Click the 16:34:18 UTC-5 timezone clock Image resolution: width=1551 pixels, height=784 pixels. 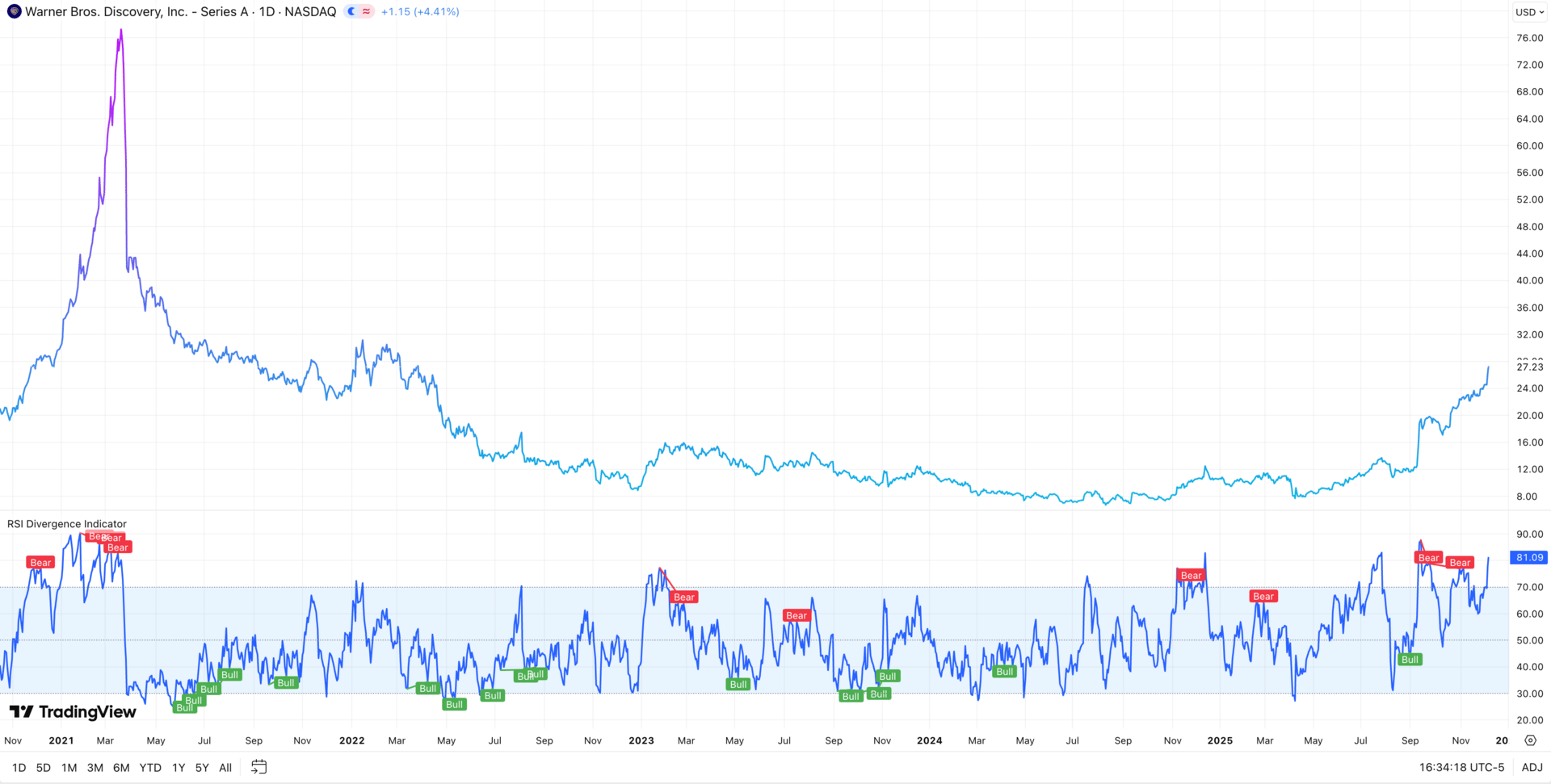pos(1462,767)
